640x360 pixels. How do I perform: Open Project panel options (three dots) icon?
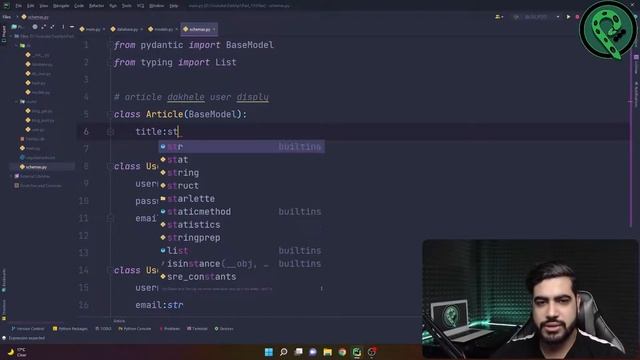(63, 27)
